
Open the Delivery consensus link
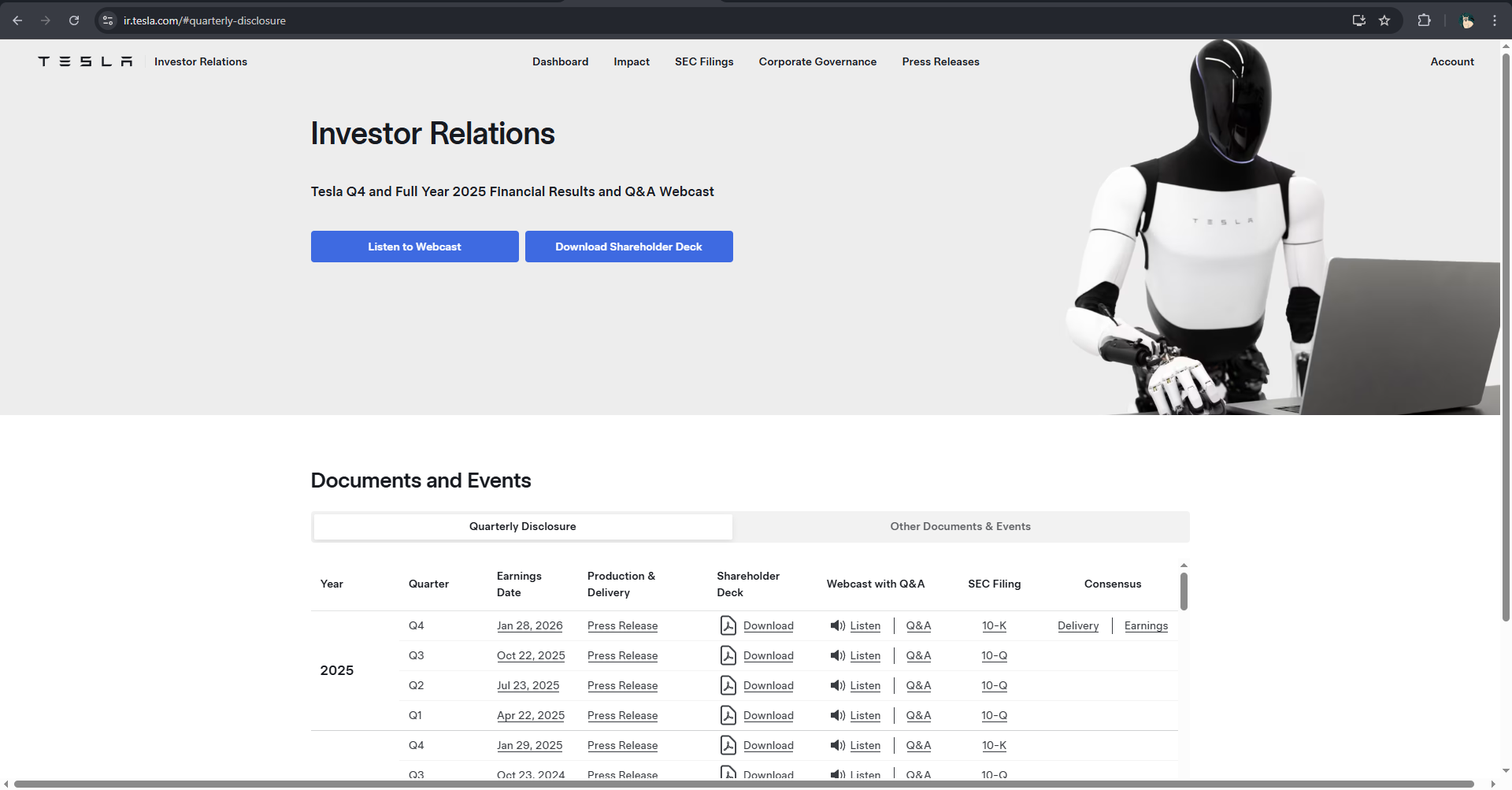[1078, 625]
